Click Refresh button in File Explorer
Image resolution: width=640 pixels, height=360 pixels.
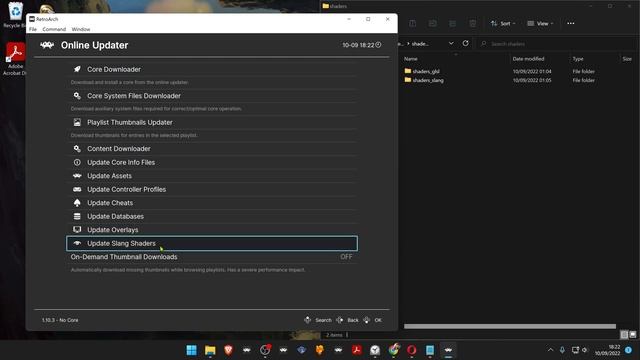(465, 43)
